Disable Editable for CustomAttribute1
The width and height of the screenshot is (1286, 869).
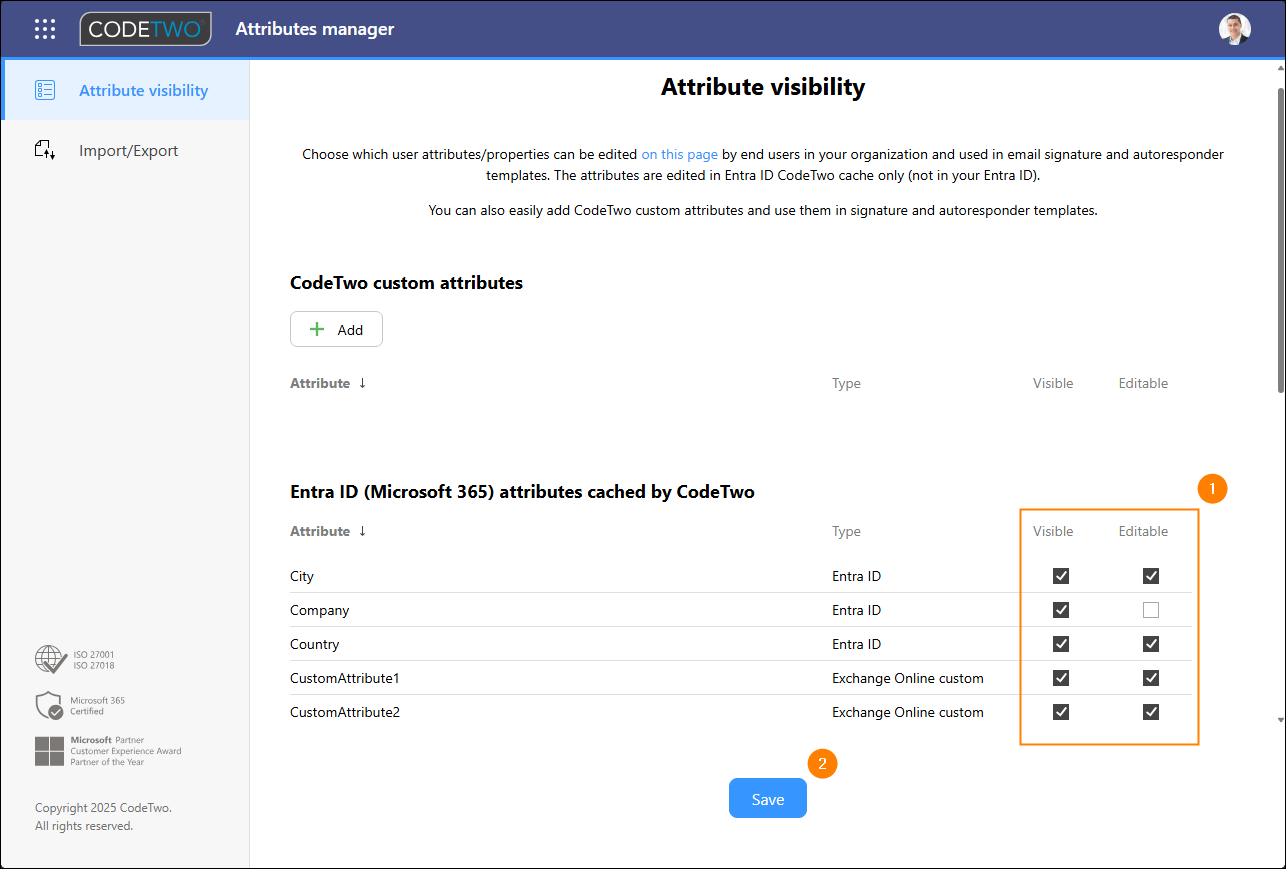coord(1151,678)
